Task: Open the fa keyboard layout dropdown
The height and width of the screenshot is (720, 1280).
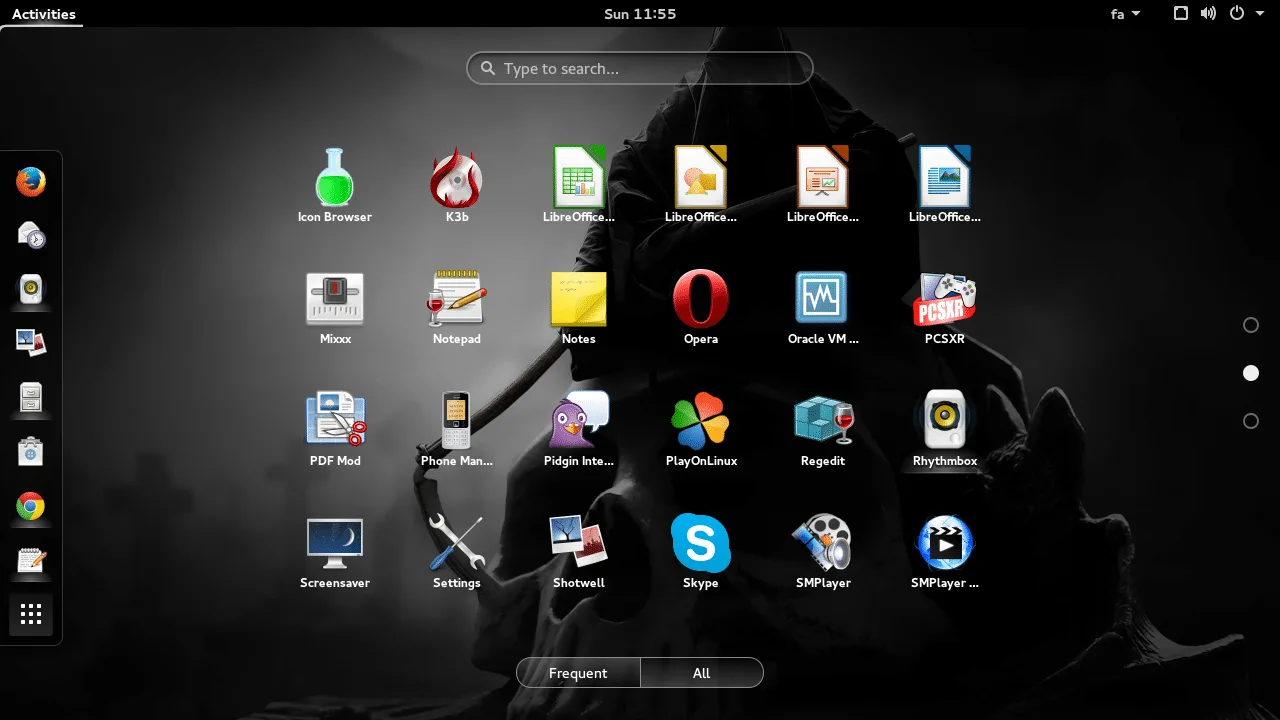Action: (1125, 14)
